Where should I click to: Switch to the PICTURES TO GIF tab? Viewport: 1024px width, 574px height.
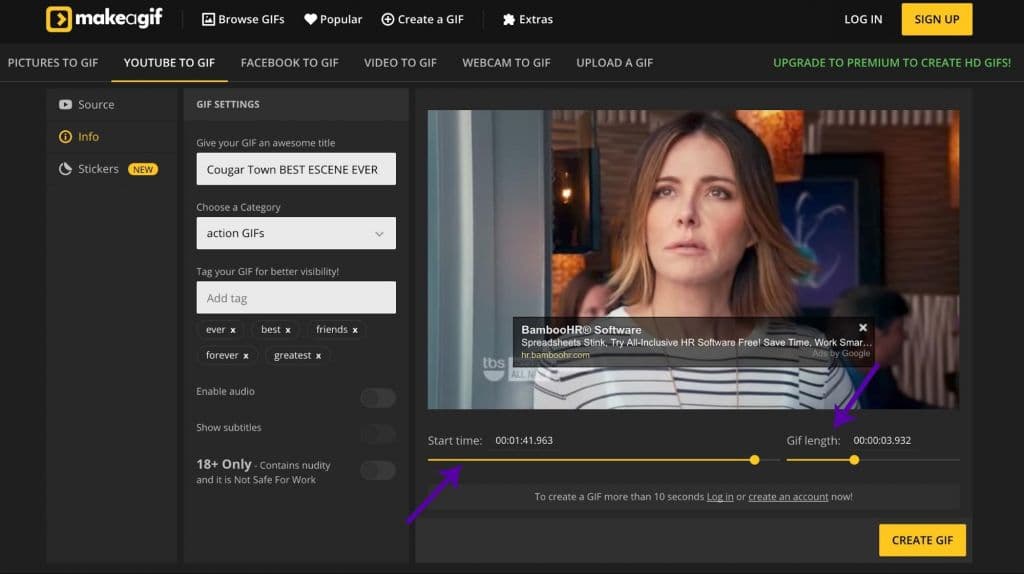point(53,63)
